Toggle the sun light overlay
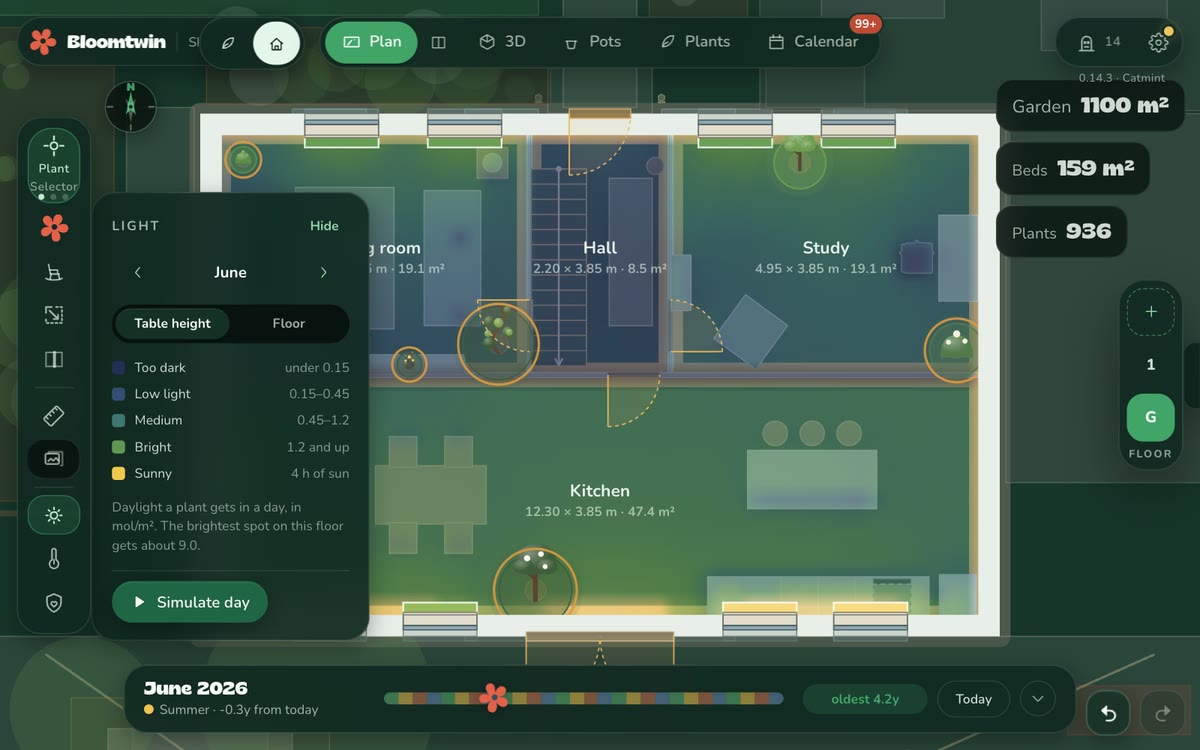Viewport: 1200px width, 750px height. [x=54, y=515]
